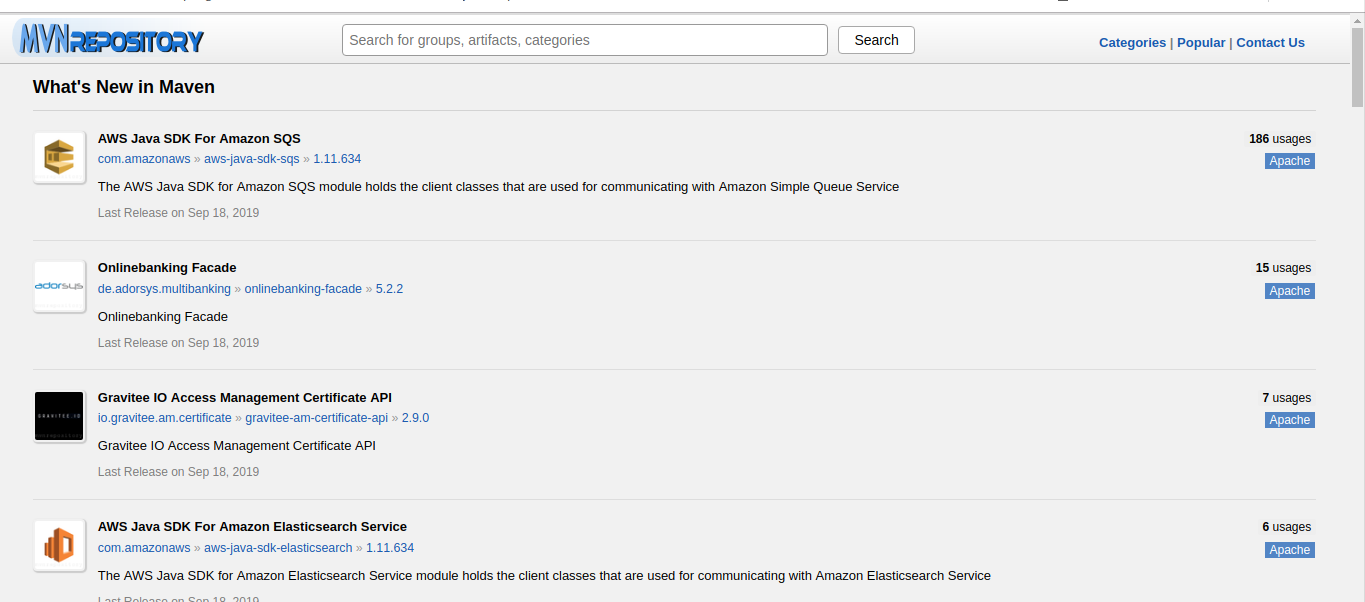This screenshot has width=1365, height=602.
Task: Open aws-java-sdk-elasticsearch artifact link
Action: 278,548
